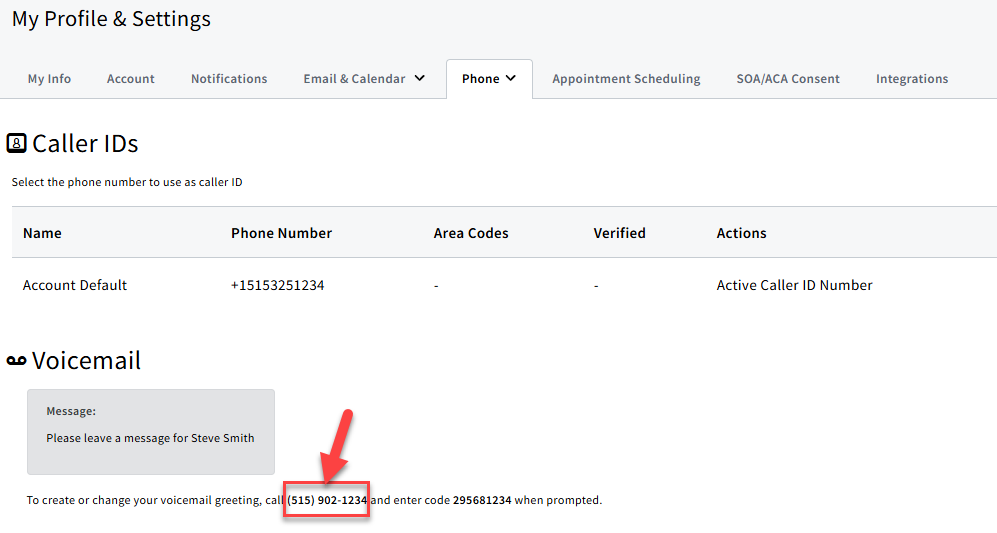Click voicemail number (515) 902-1234
Viewport: 997px width, 533px height.
coord(327,500)
